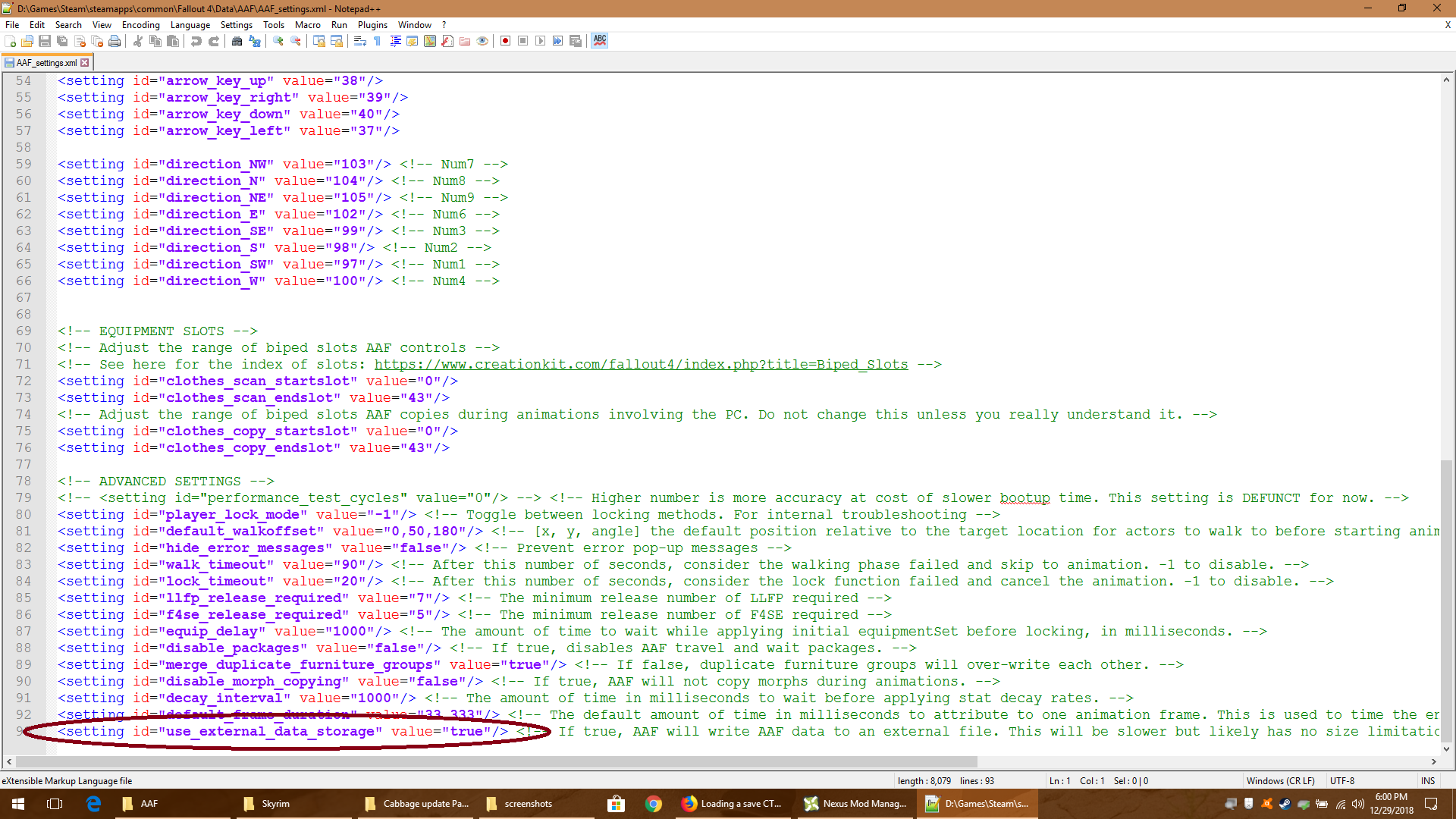
Task: Click the Print toolbar icon
Action: click(115, 41)
